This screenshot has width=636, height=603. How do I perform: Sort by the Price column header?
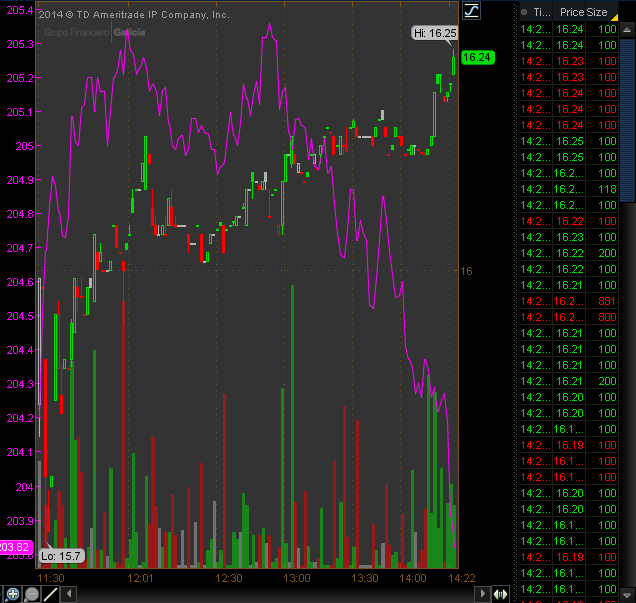[x=571, y=12]
